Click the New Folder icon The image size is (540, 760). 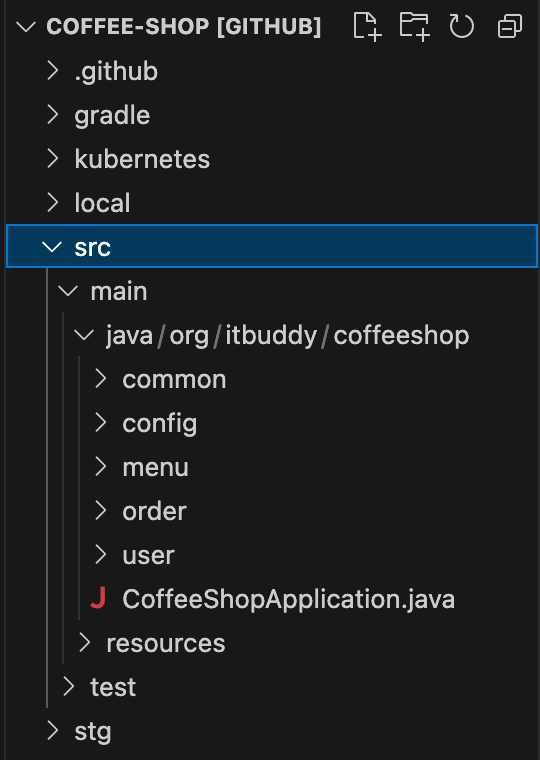tap(414, 26)
